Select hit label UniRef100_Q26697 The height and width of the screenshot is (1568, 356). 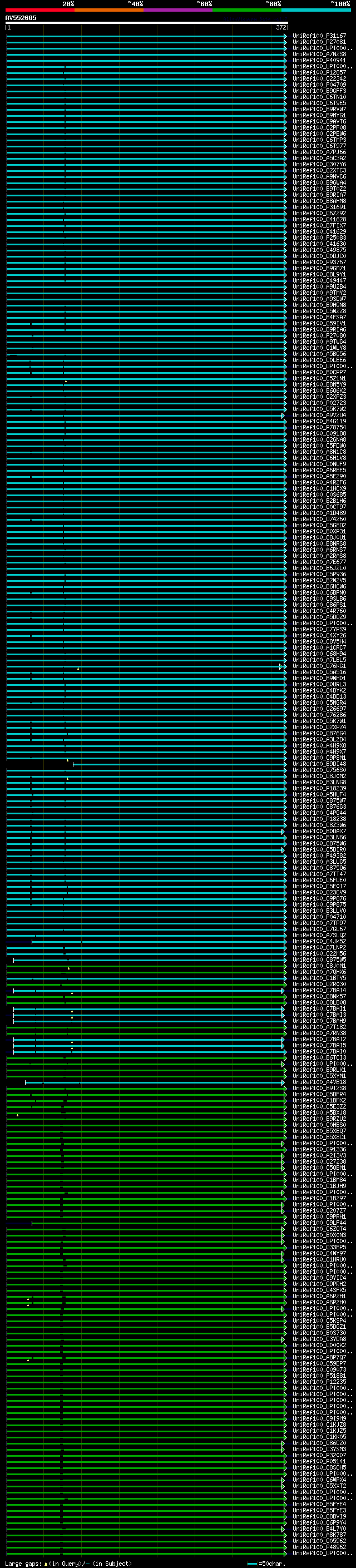[x=319, y=709]
